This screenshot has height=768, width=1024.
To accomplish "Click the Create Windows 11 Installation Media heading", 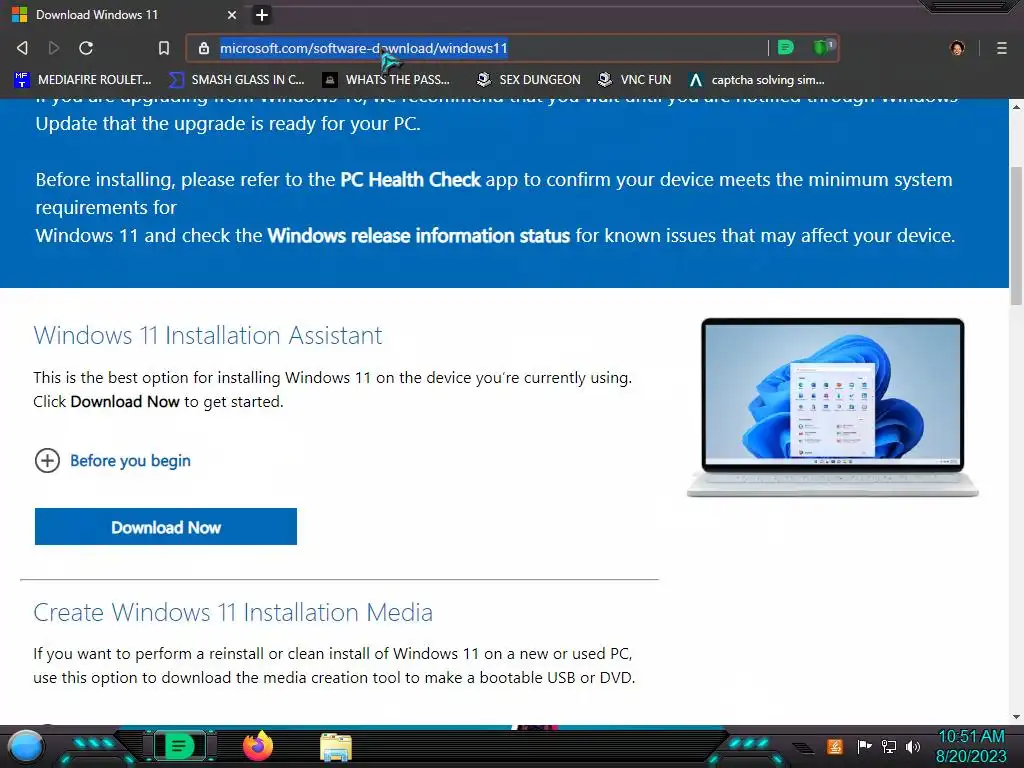I will pyautogui.click(x=233, y=612).
